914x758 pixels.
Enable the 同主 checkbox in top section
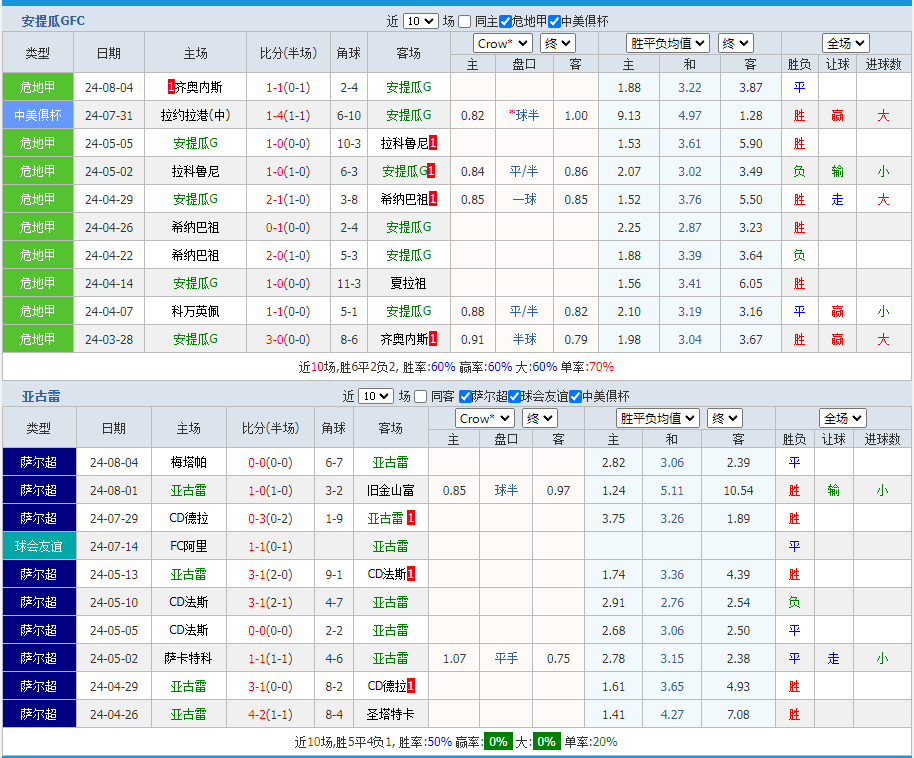point(462,20)
